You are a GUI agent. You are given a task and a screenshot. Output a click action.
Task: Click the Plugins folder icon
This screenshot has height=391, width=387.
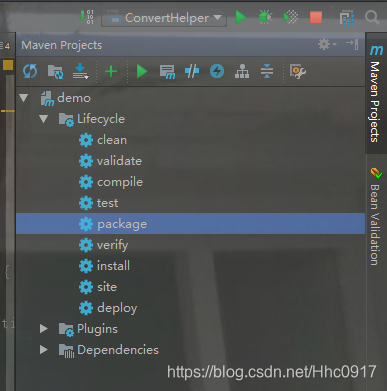pos(66,330)
